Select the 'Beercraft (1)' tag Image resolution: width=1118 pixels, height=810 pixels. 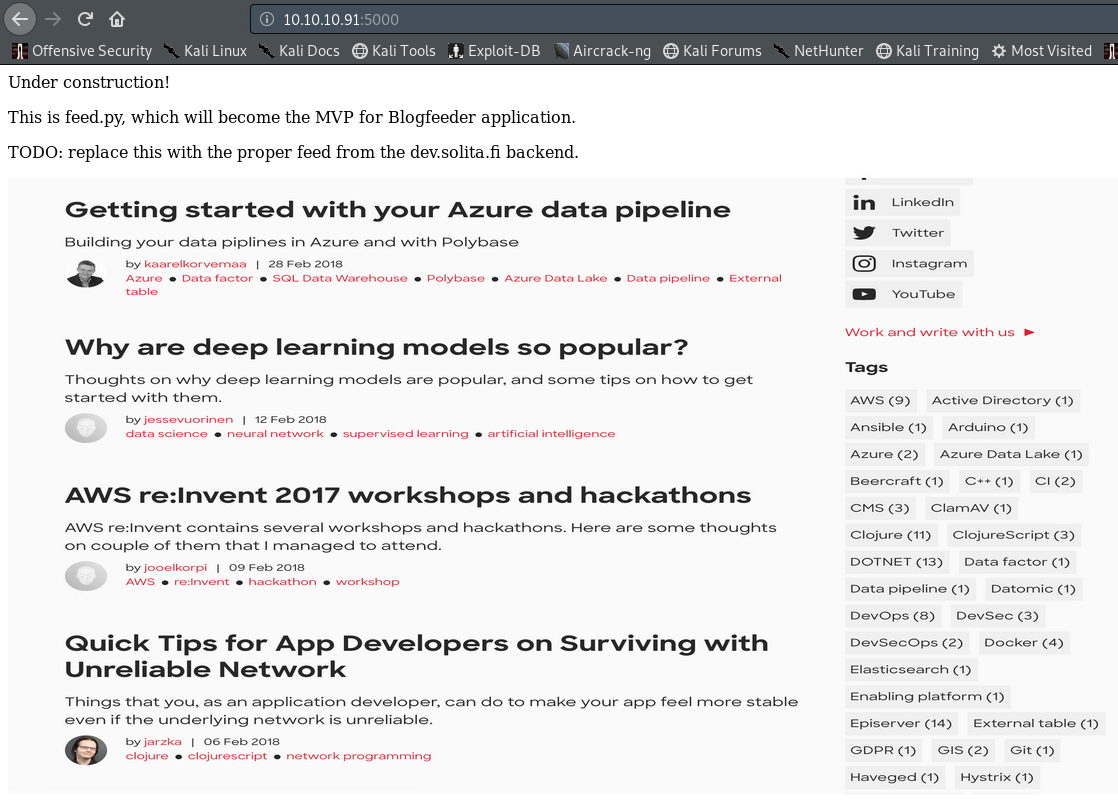coord(896,481)
